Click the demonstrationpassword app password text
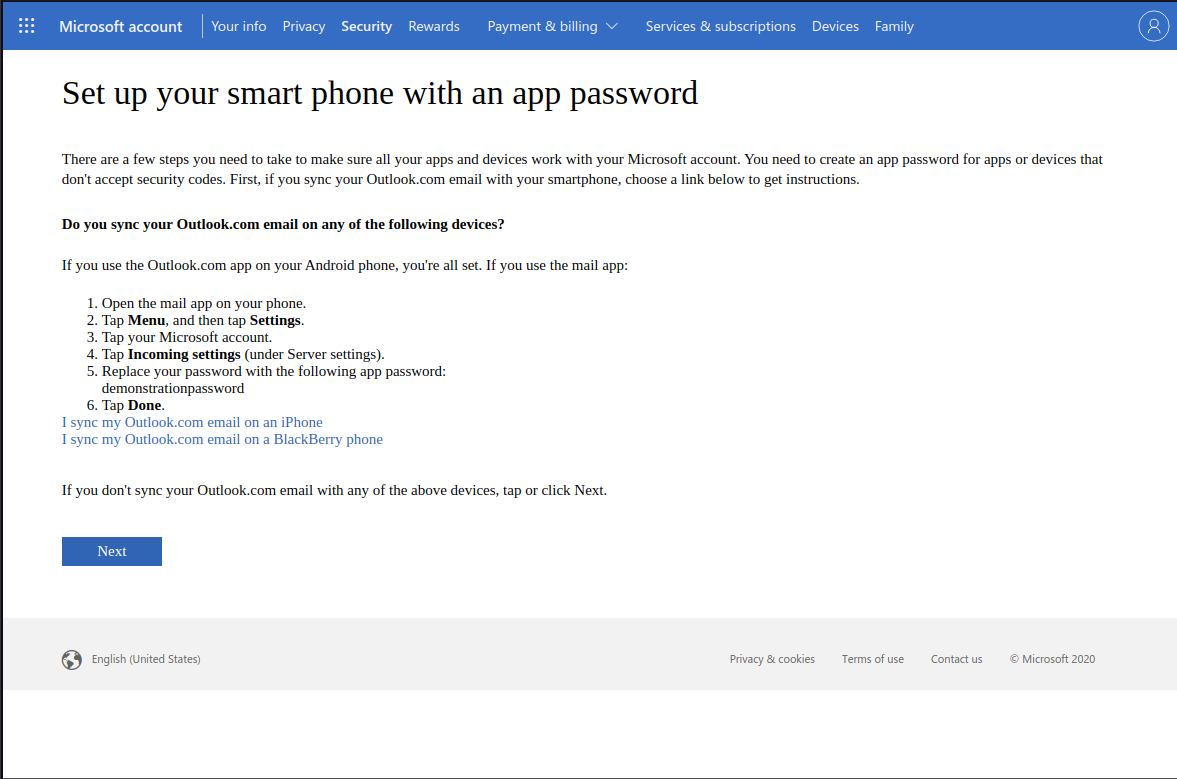Viewport: 1177px width, 779px height. coord(173,389)
